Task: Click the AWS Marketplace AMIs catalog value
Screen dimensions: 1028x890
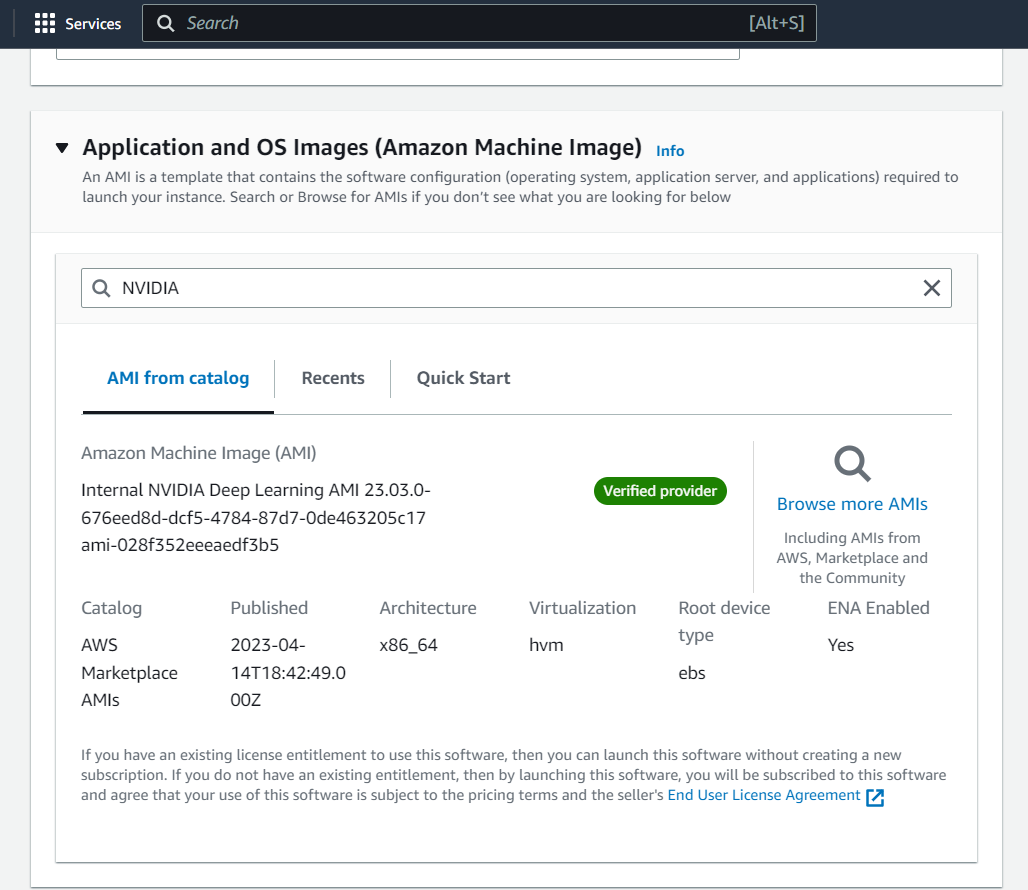Action: click(x=129, y=672)
